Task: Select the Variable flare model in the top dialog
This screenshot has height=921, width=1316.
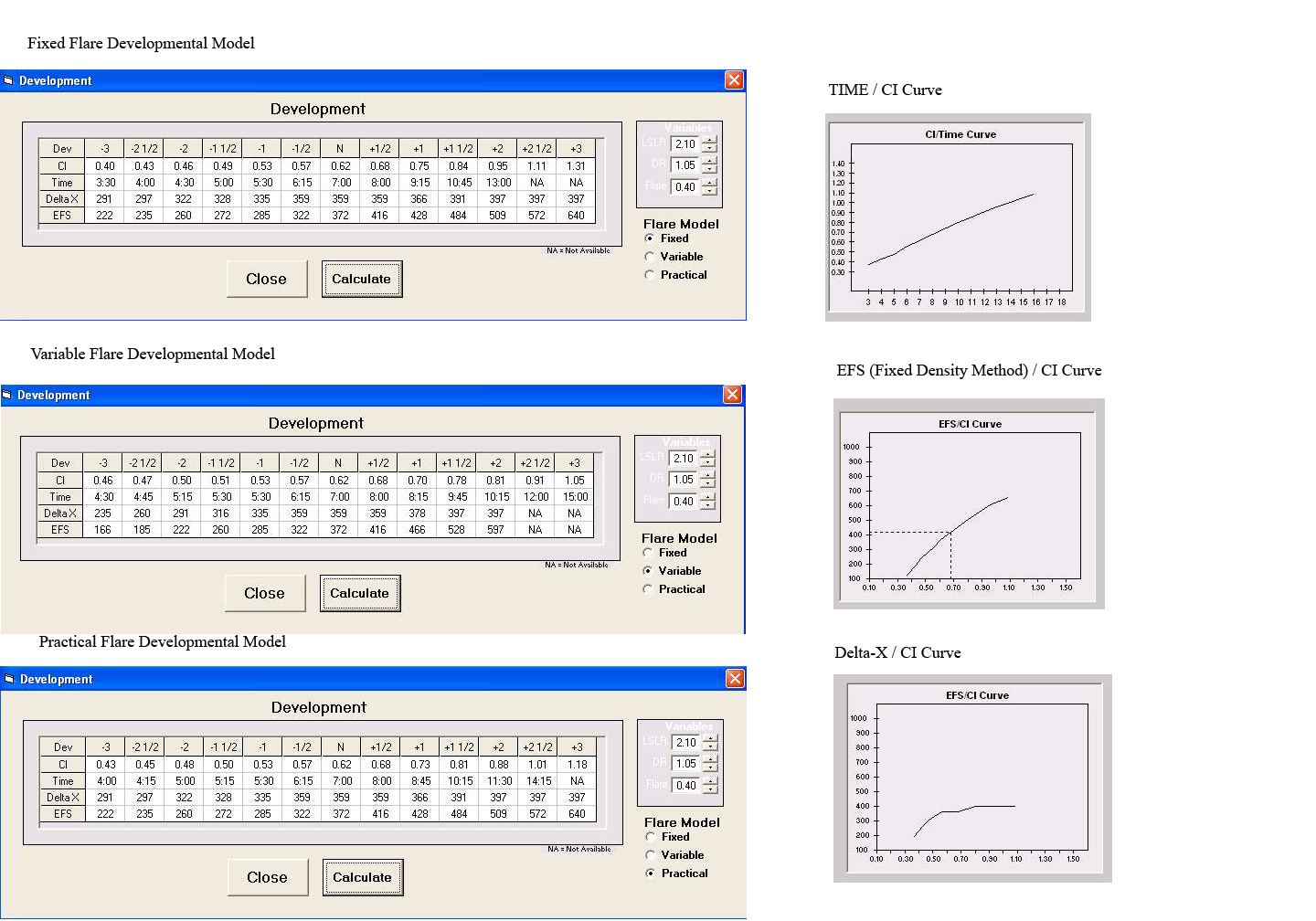Action: 650,257
